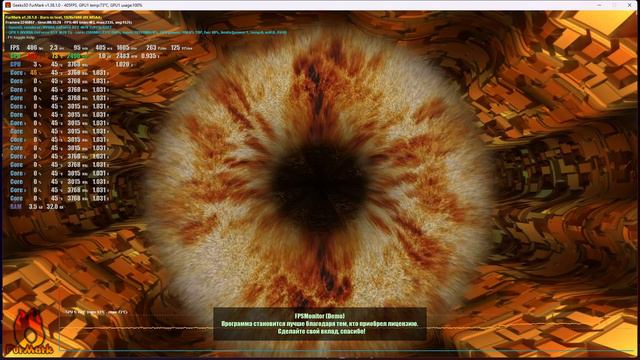Click the CPU voltage value 1.029
This screenshot has height=360, width=640.
click(122, 64)
